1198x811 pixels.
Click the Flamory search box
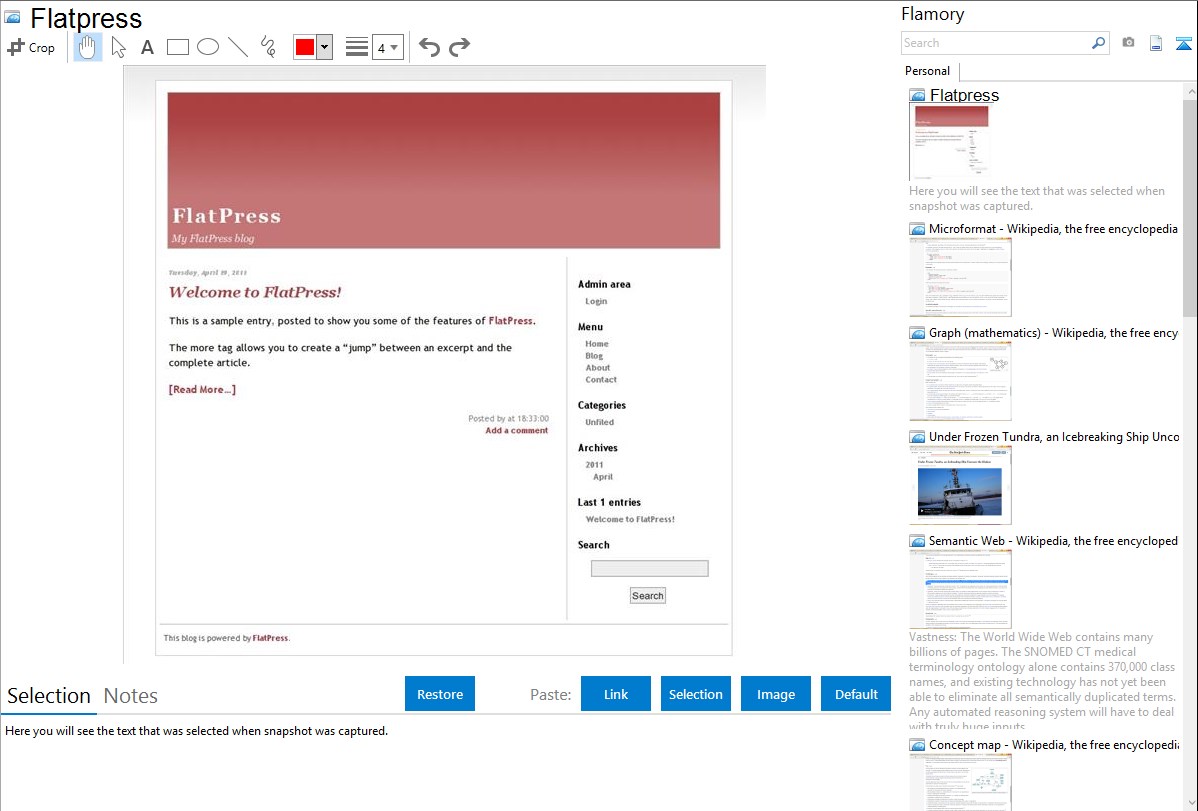click(x=996, y=43)
